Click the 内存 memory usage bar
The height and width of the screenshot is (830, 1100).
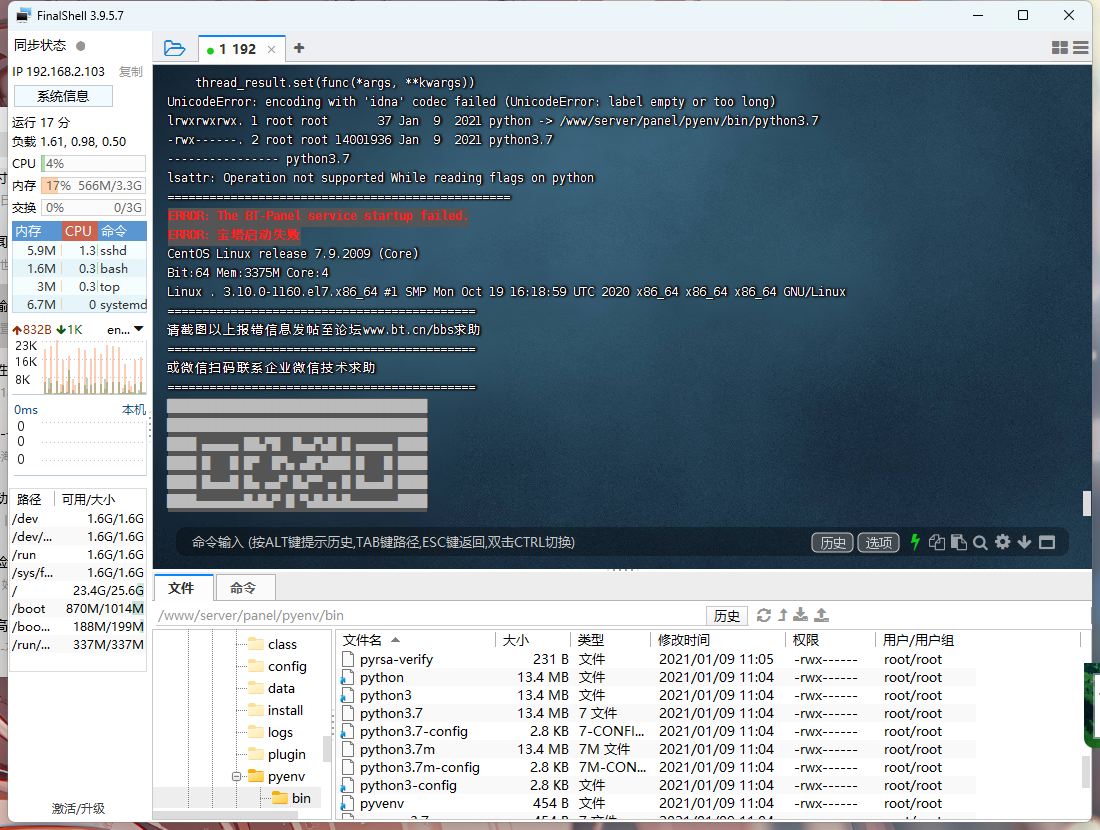[93, 186]
